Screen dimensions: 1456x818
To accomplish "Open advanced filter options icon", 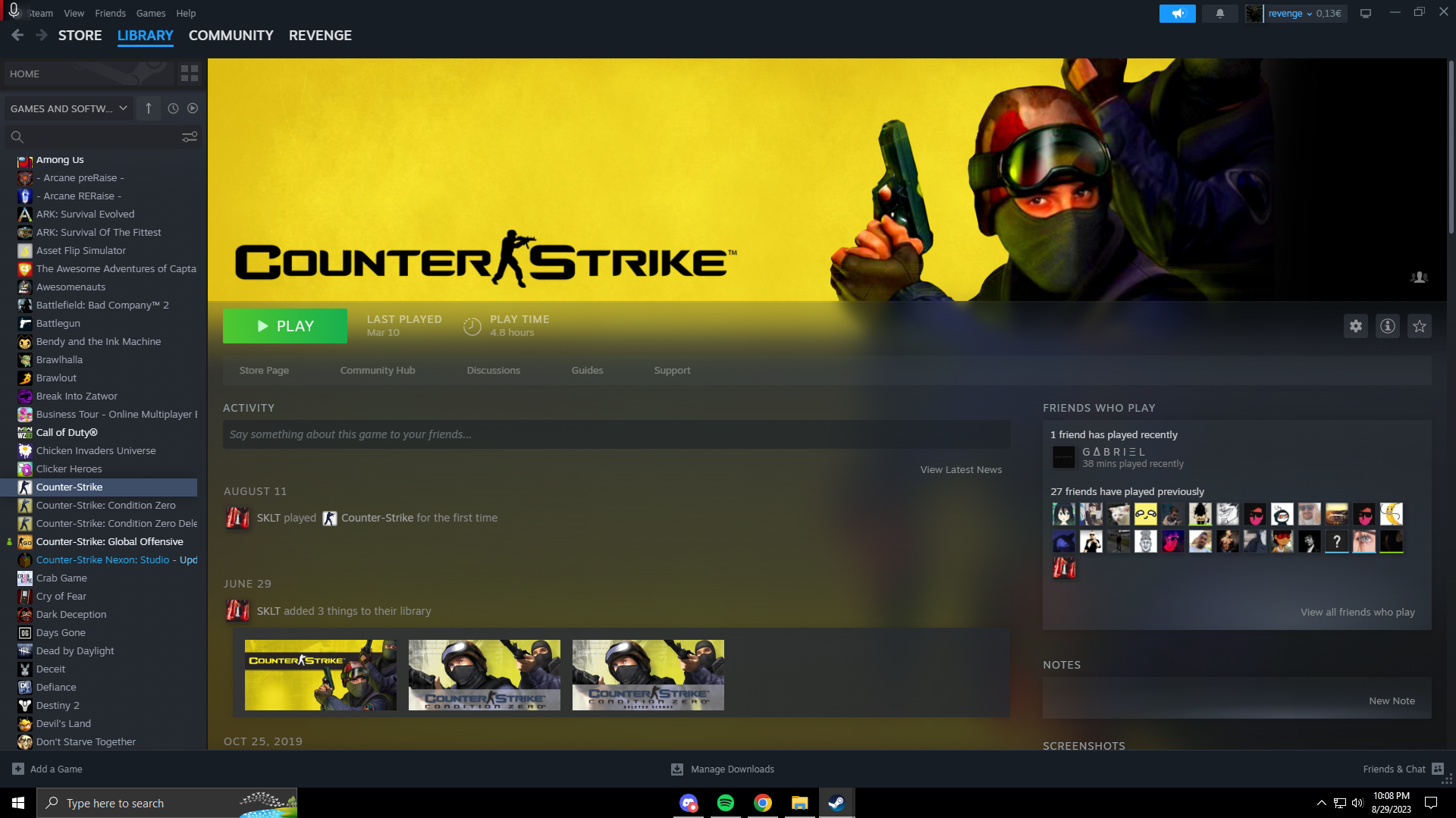I will coord(189,136).
